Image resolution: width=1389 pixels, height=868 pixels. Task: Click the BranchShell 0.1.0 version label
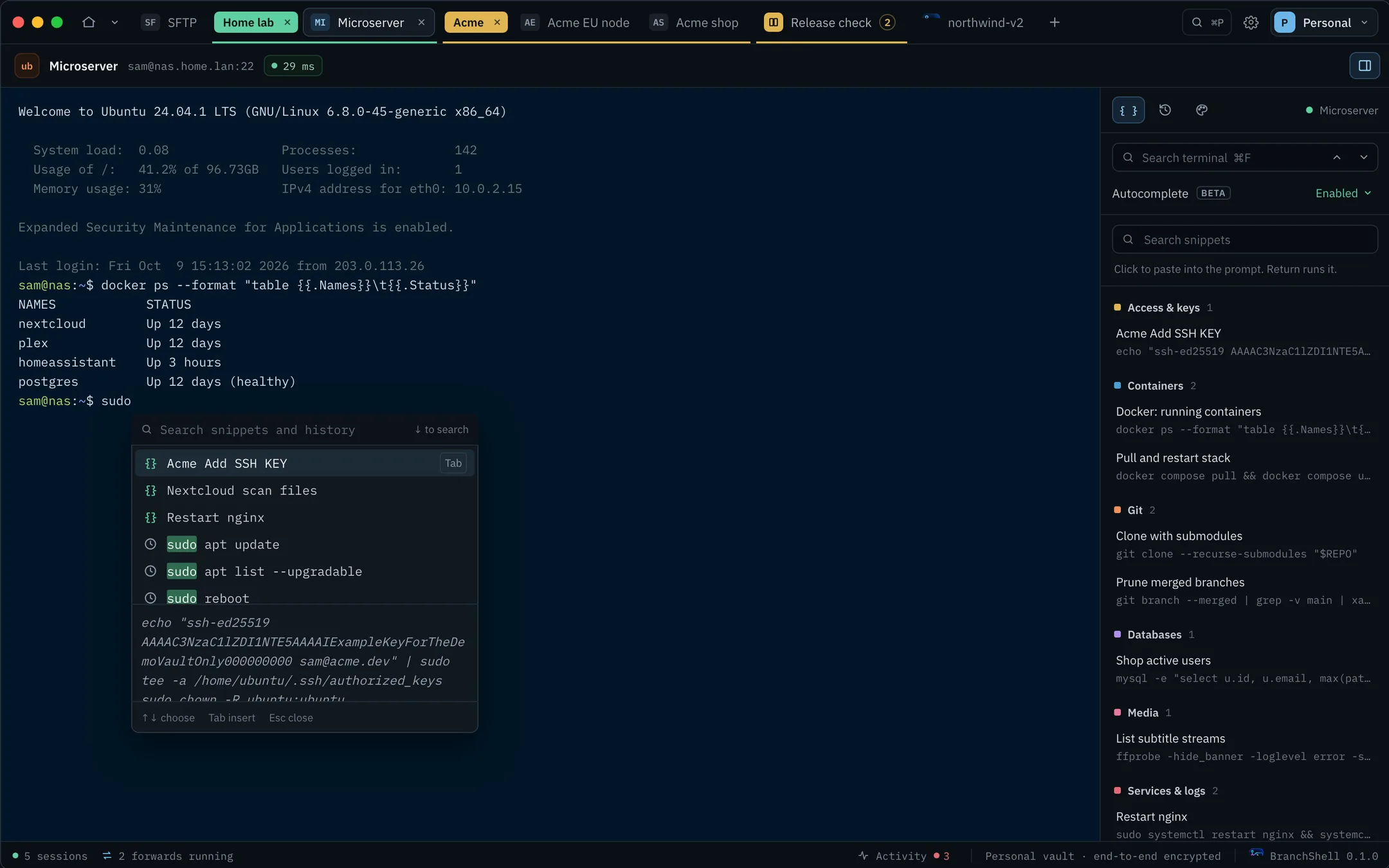pos(1314,856)
